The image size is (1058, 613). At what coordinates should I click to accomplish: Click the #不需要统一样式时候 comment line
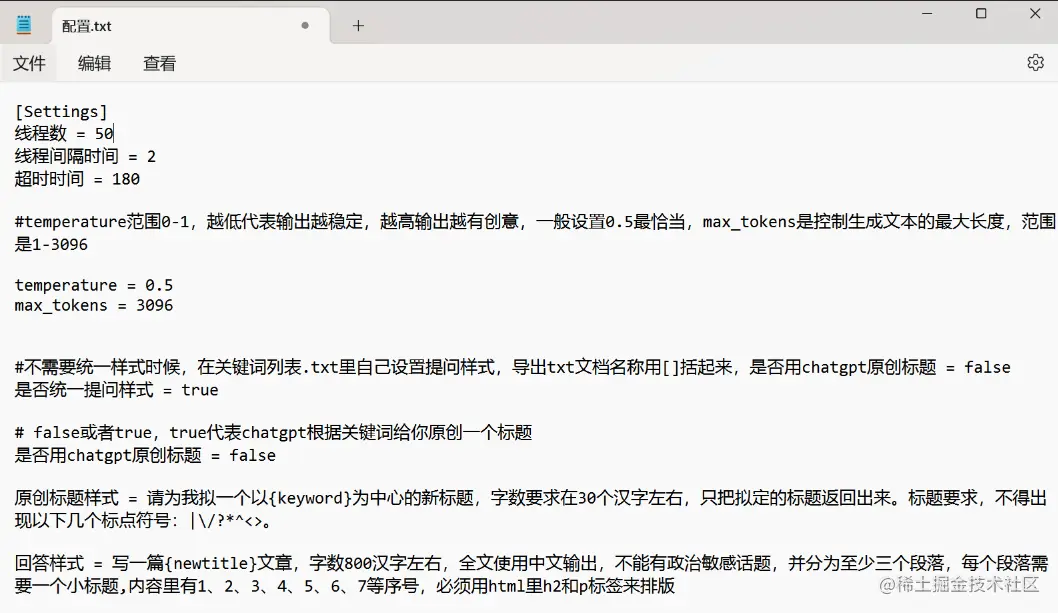(513, 367)
